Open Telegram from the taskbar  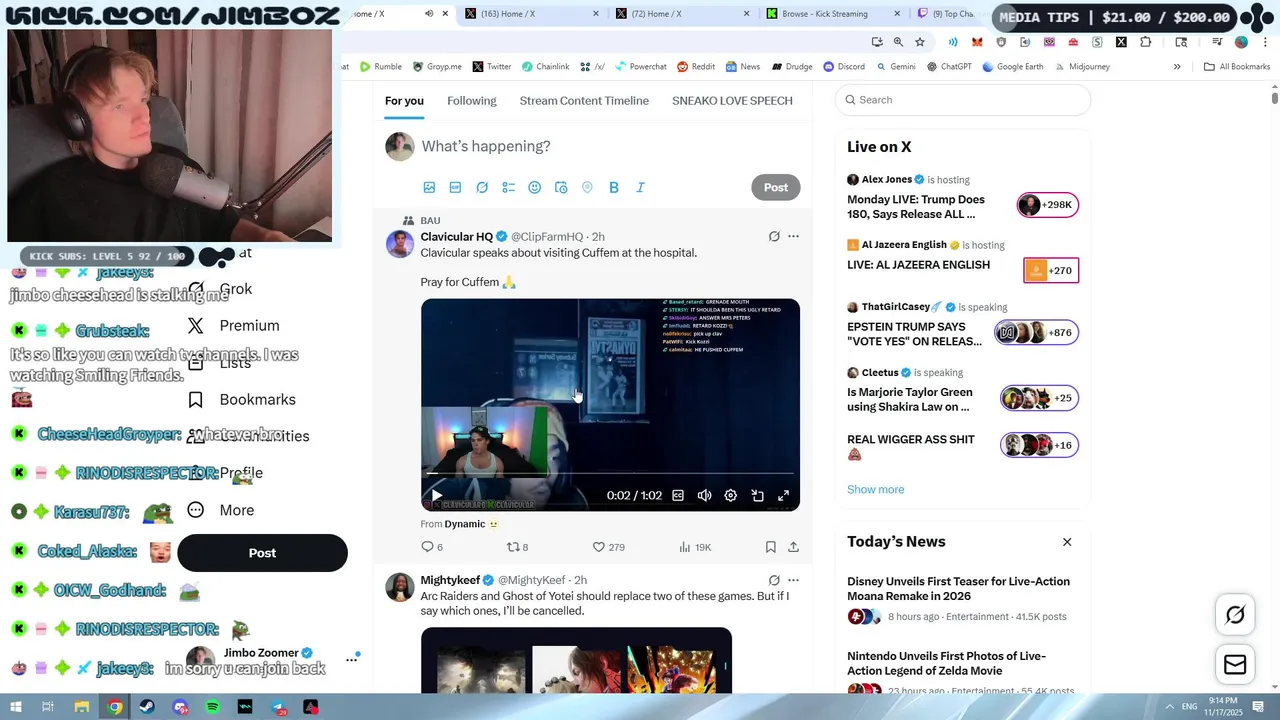[x=278, y=707]
